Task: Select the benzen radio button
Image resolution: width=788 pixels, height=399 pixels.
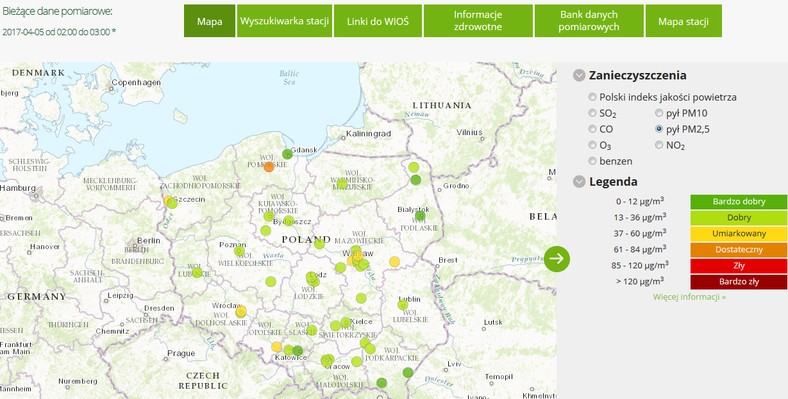Action: [592, 161]
